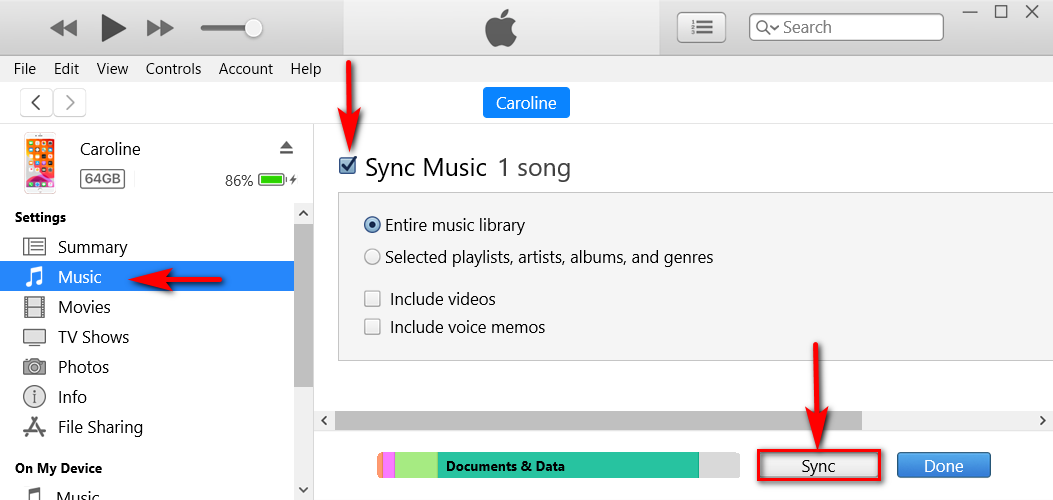Select the Photos camera icon in sidebar
Image resolution: width=1053 pixels, height=500 pixels.
pyautogui.click(x=34, y=367)
